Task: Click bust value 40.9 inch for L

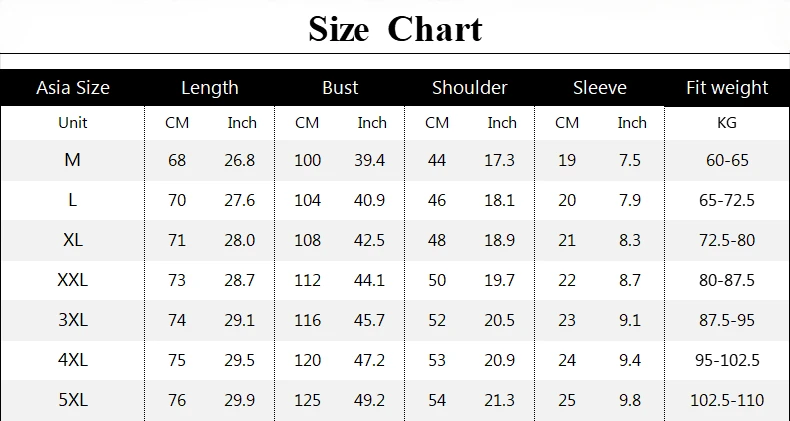Action: [x=369, y=200]
